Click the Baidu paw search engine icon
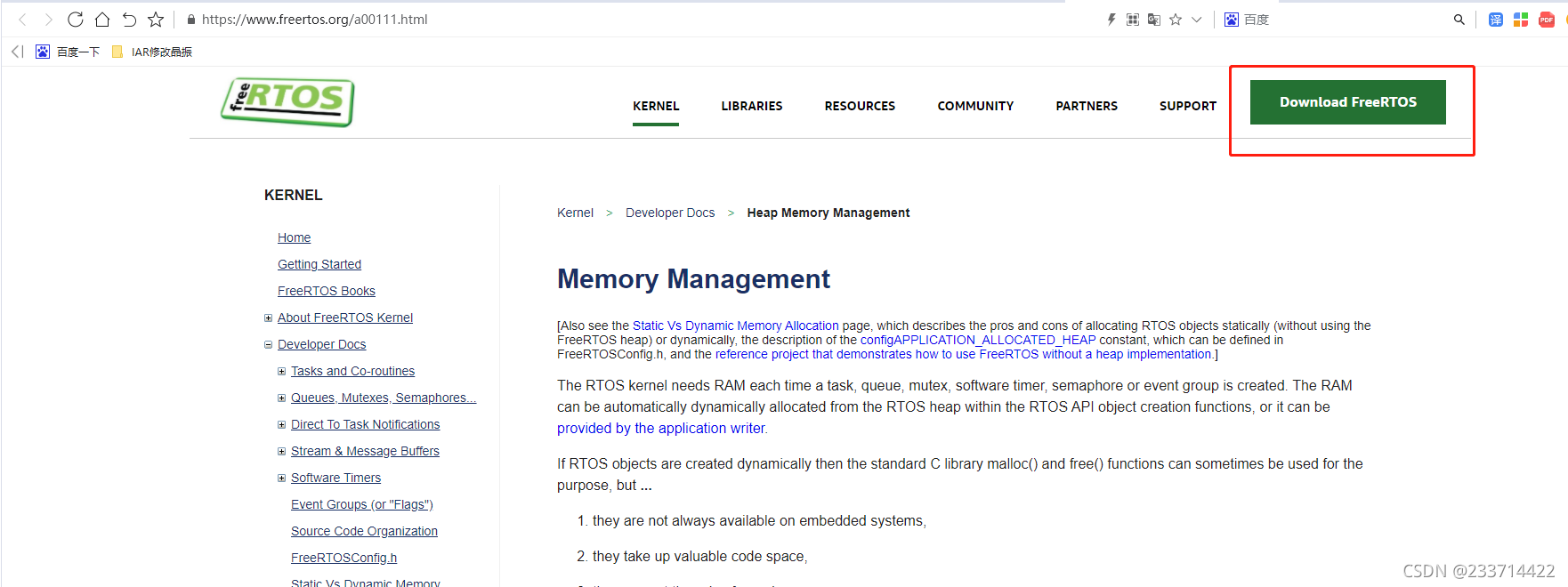The height and width of the screenshot is (587, 1568). [1232, 20]
